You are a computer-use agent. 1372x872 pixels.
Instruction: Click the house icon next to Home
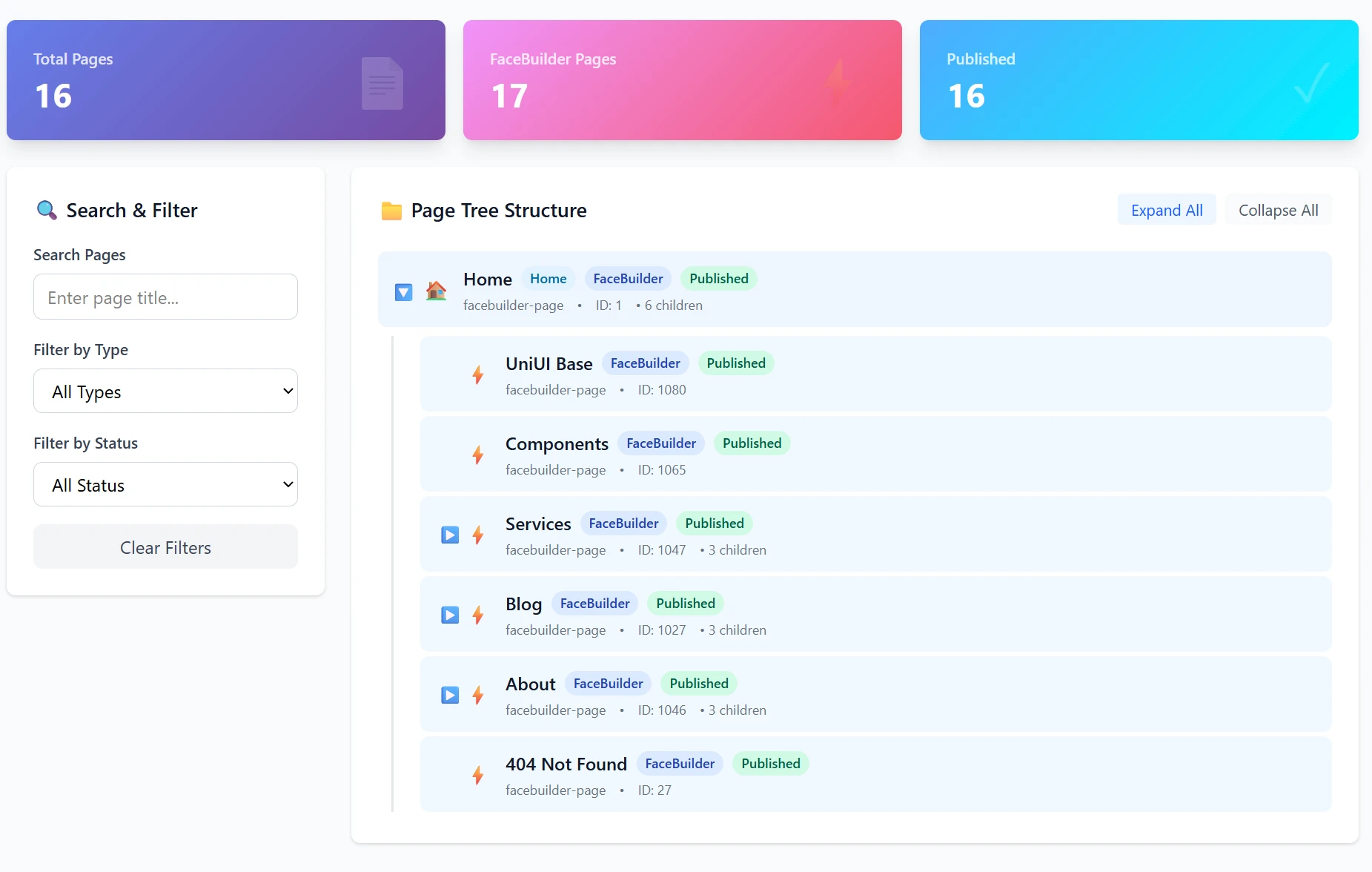436,291
